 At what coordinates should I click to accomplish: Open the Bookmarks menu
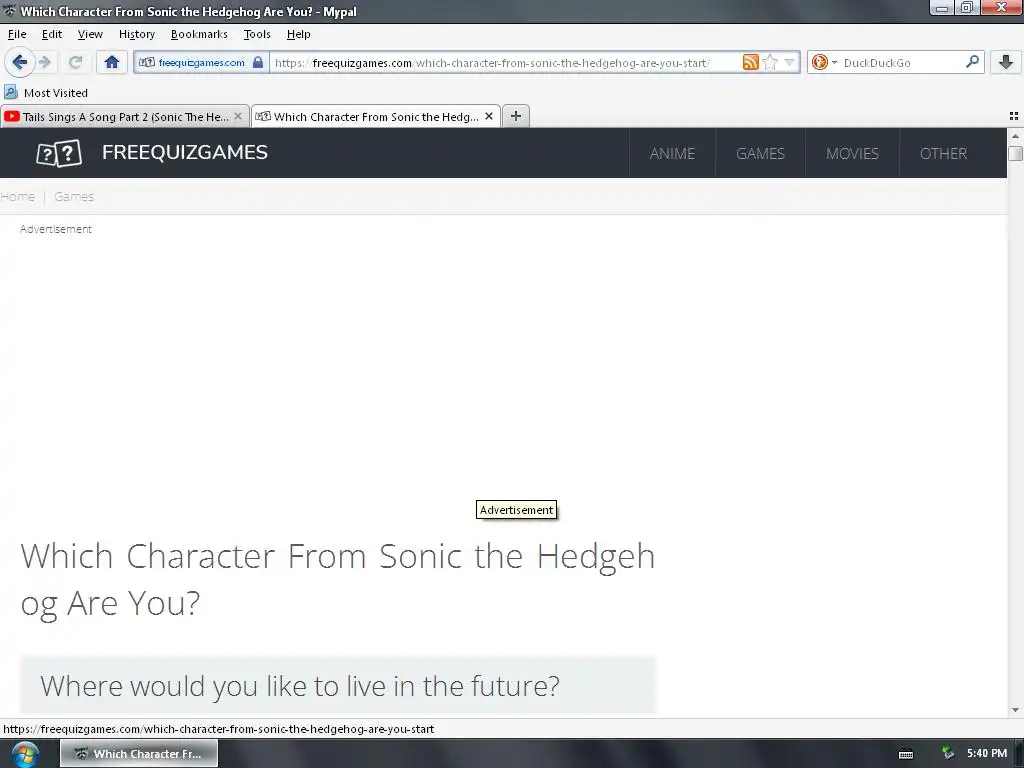[199, 34]
